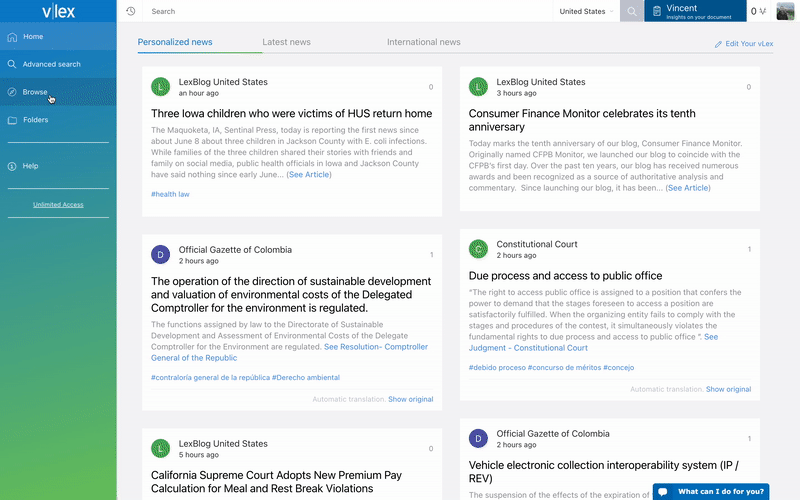Click Official Gazette avatar on sustainable development card
This screenshot has height=500, width=800.
[x=161, y=255]
